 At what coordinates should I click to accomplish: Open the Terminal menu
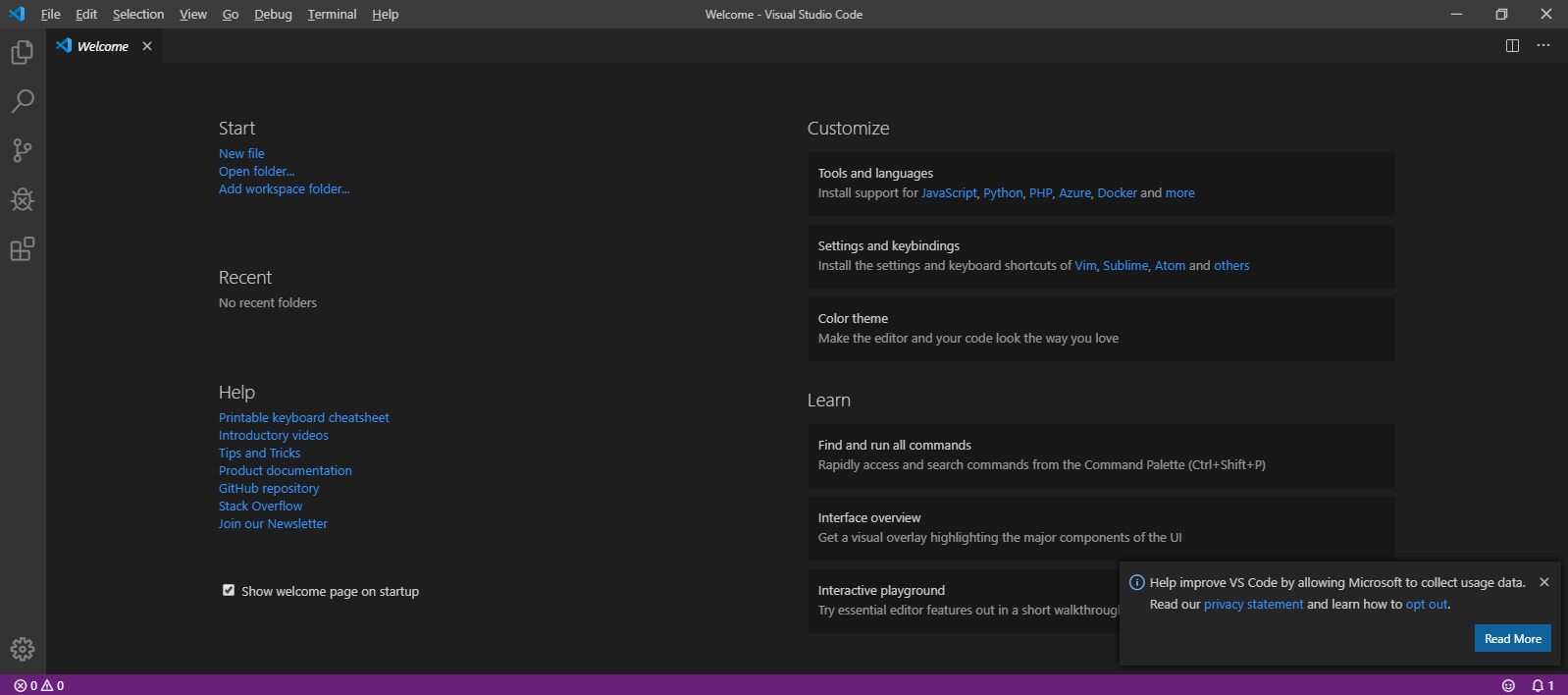pyautogui.click(x=332, y=14)
